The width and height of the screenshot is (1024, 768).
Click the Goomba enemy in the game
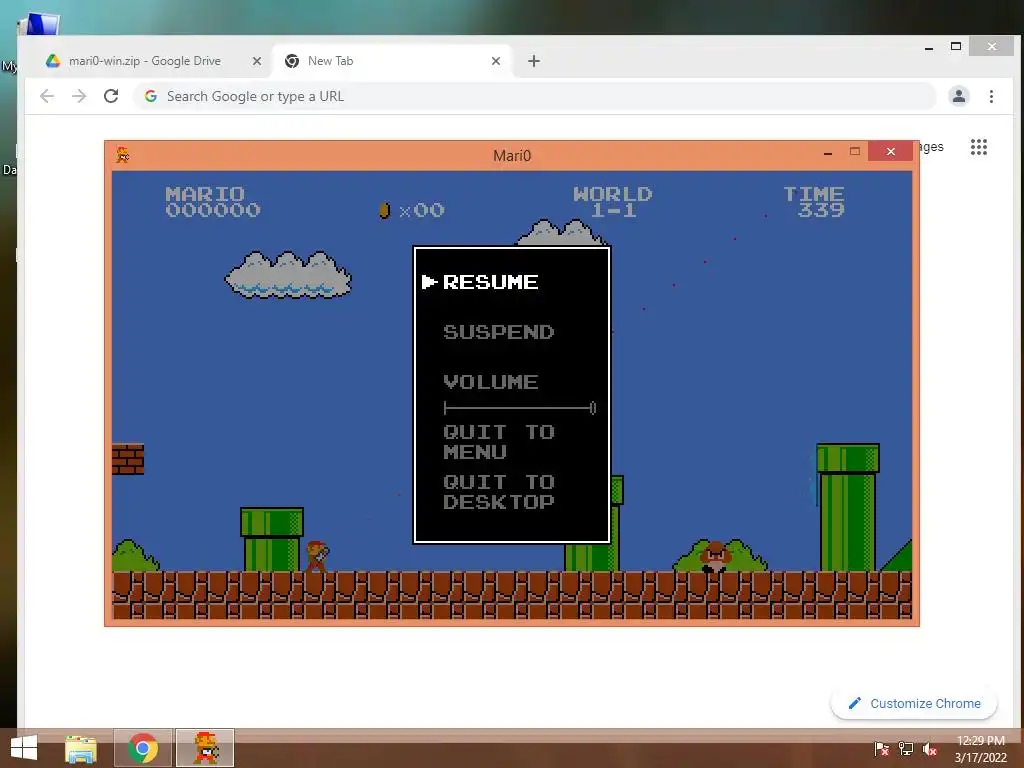click(716, 557)
